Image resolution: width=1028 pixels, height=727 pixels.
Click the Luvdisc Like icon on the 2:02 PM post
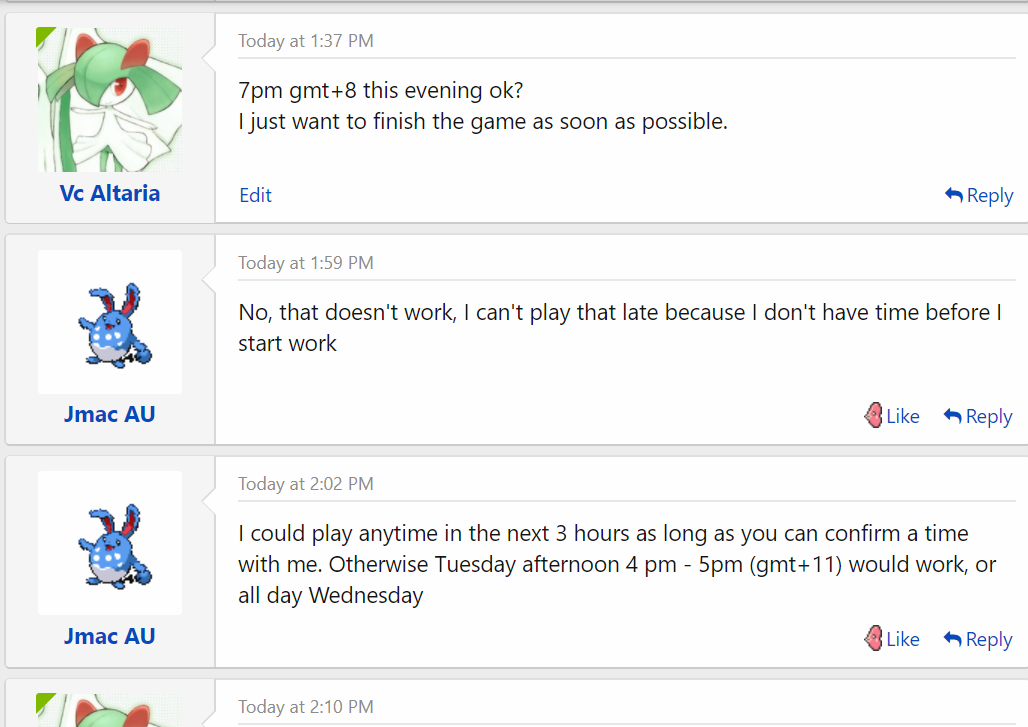(x=874, y=638)
